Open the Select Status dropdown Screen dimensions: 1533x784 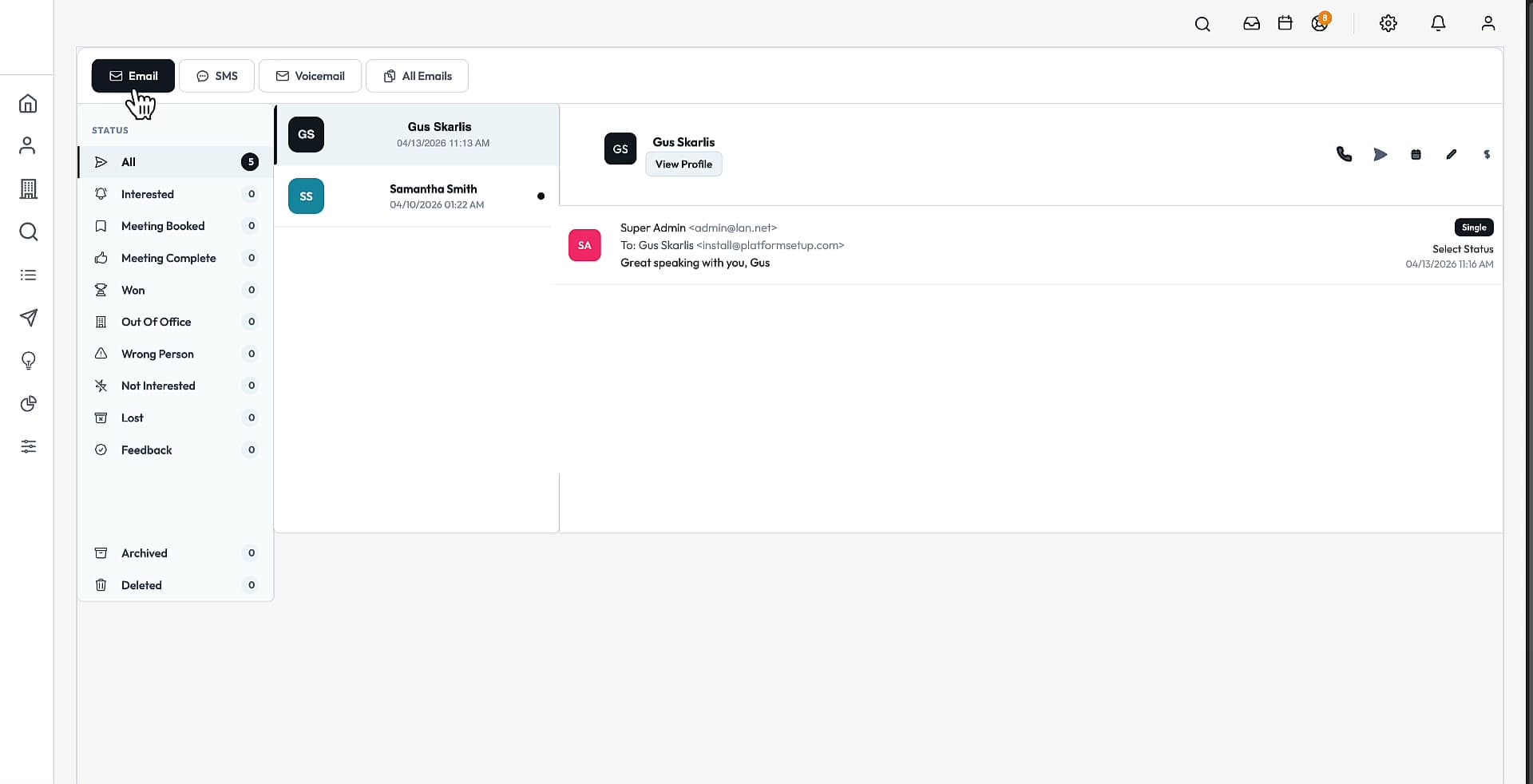click(x=1463, y=249)
